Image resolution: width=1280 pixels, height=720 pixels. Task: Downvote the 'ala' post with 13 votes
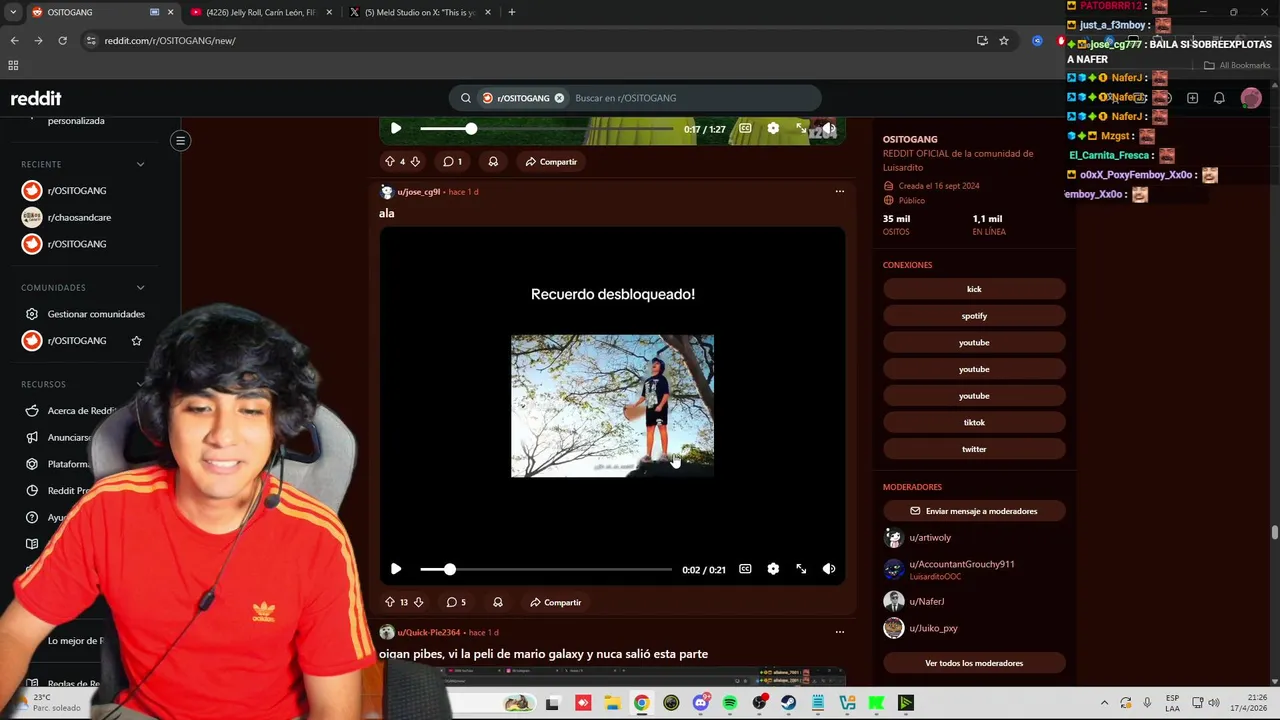click(x=418, y=602)
